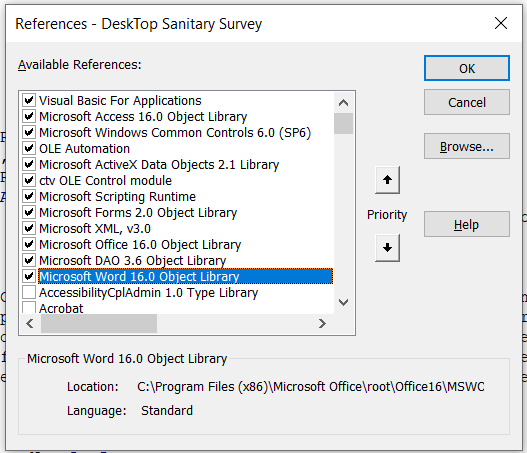527x453 pixels.
Task: Select Microsoft Windows Common Controls 6.0 (SP6) entry
Action: pos(175,133)
